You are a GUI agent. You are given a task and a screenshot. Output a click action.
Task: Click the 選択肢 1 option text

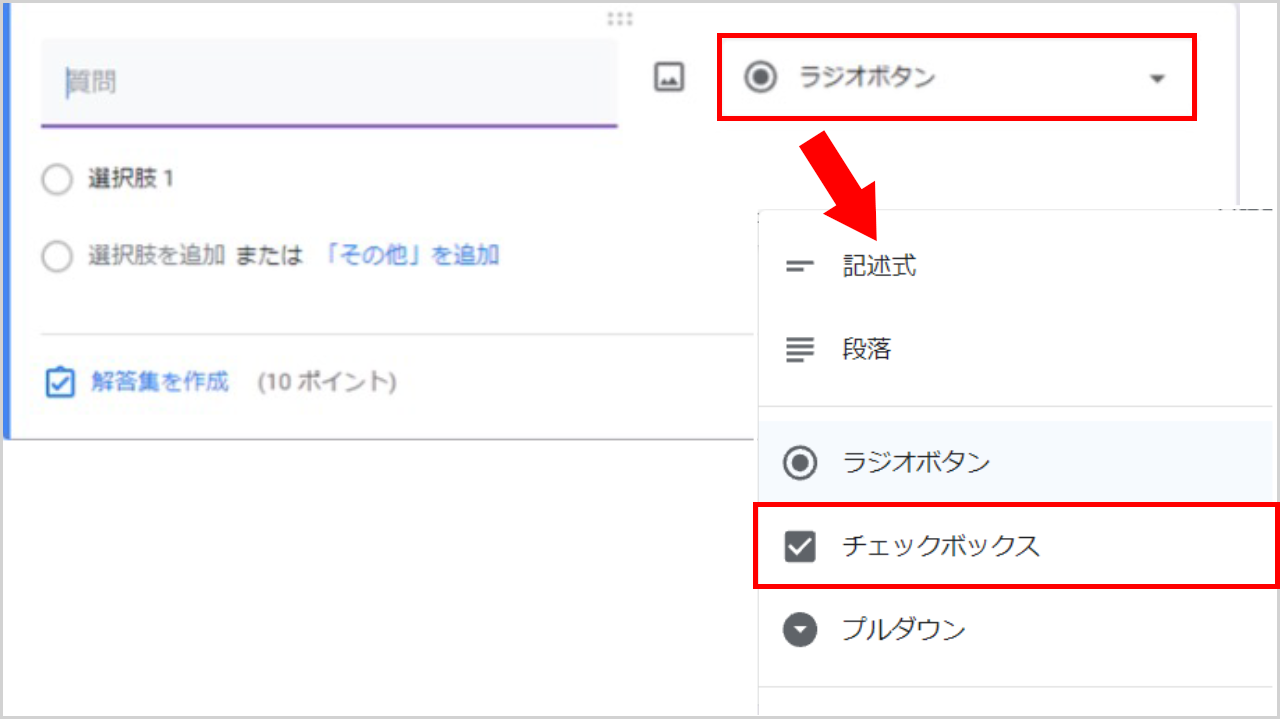point(131,180)
